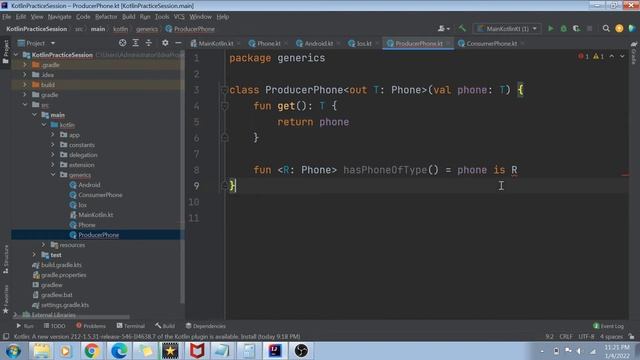Viewport: 640px width, 360px height.
Task: Launch Google Chrome from taskbar
Action: tap(92, 351)
